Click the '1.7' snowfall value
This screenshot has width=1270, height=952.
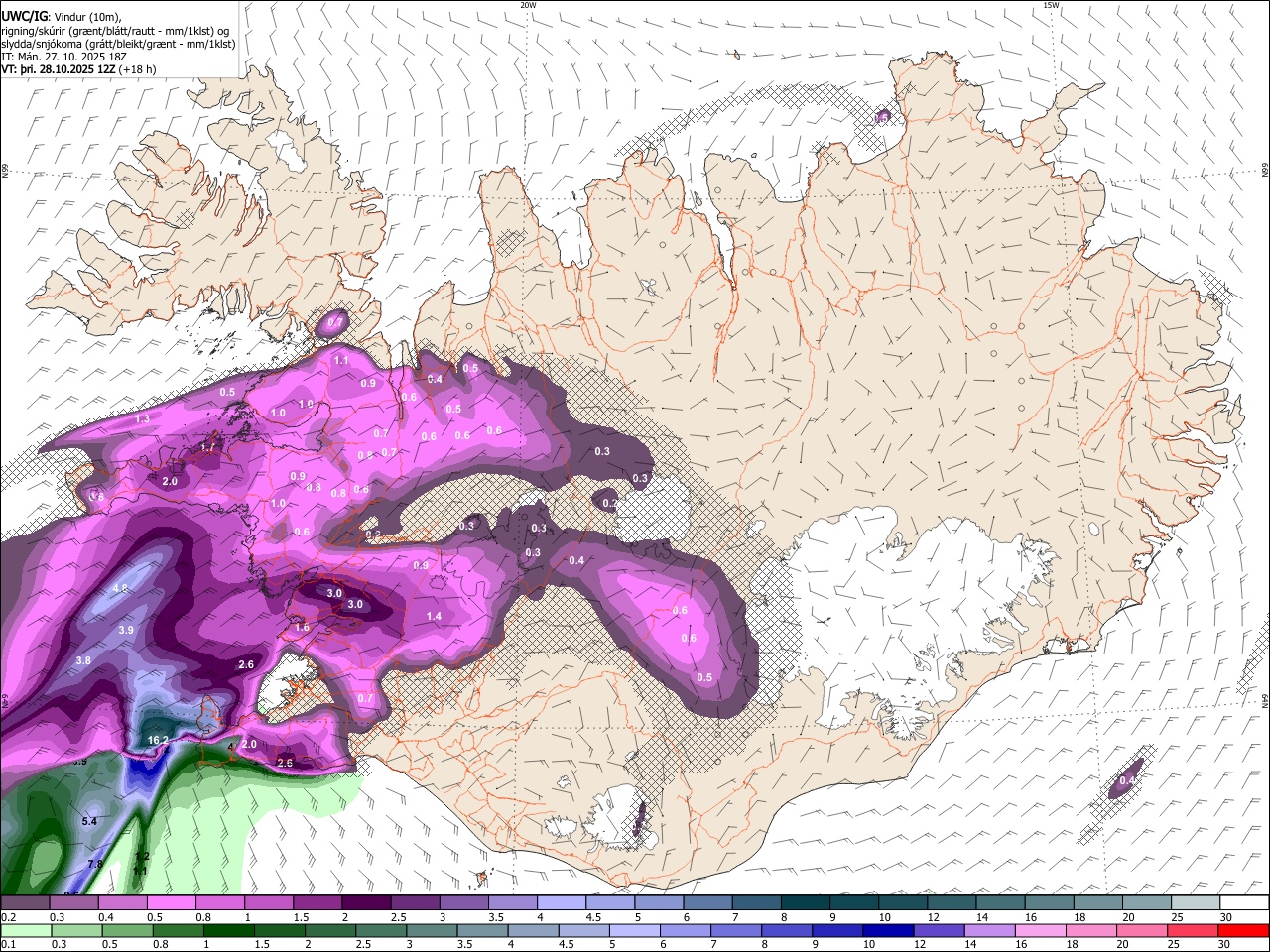click(207, 447)
